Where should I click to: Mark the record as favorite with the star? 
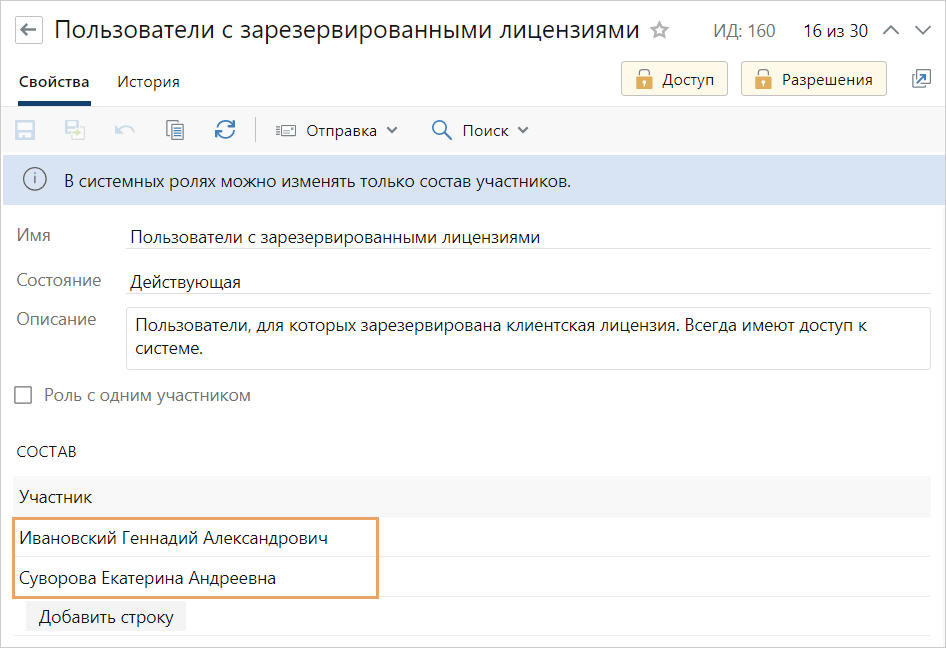pyautogui.click(x=659, y=30)
